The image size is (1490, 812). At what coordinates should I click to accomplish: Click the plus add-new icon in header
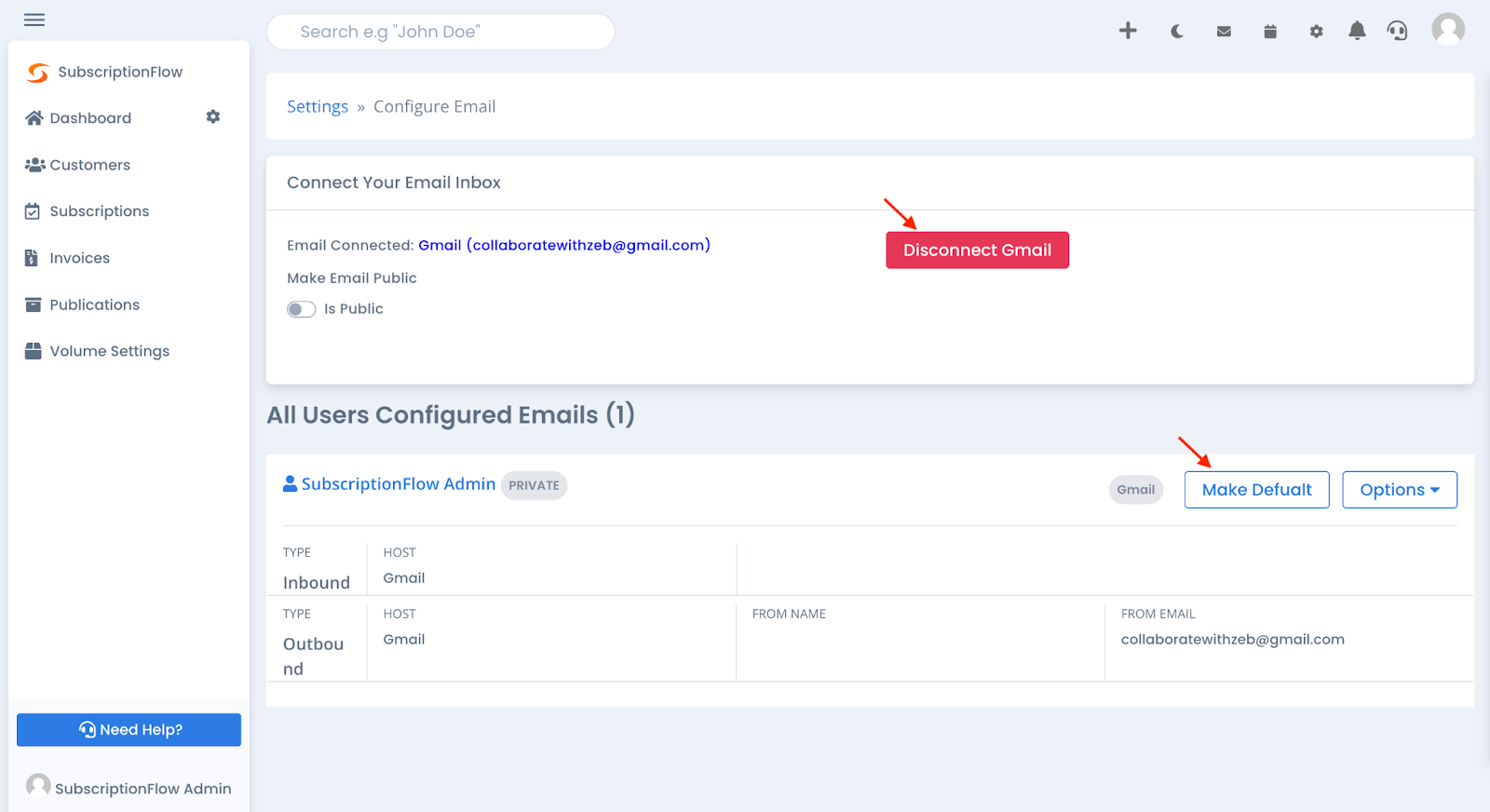pos(1128,31)
